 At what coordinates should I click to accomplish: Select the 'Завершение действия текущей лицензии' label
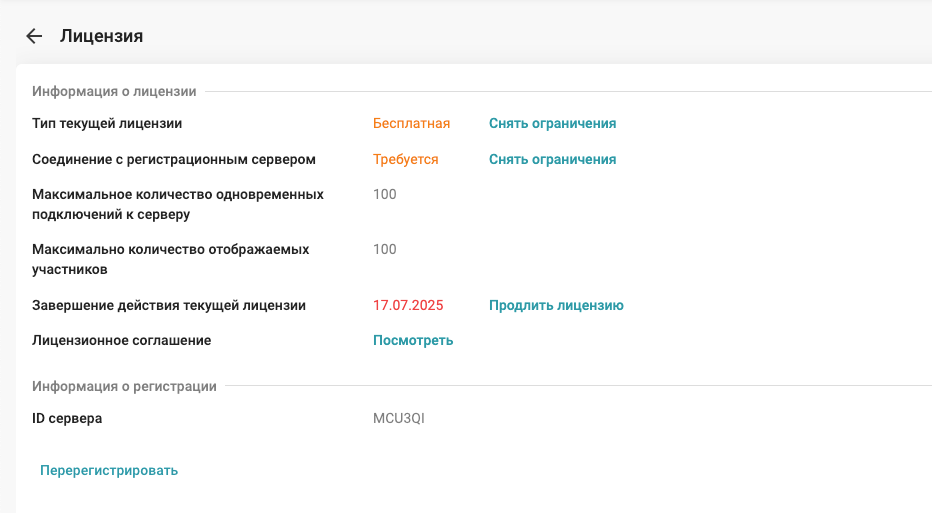click(x=169, y=306)
